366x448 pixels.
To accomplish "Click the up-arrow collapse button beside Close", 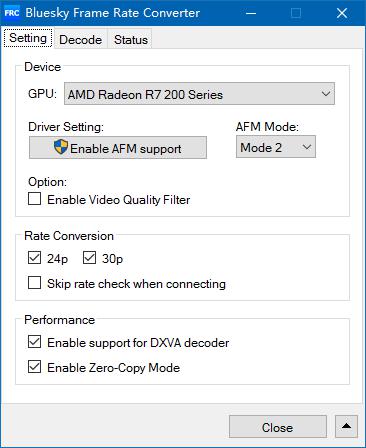I will point(346,426).
